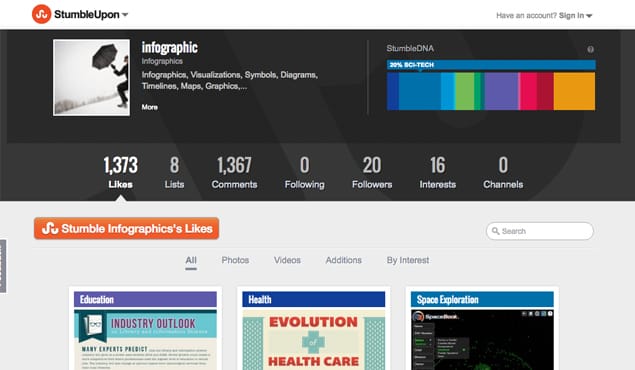Open the StumbleUpon dropdown arrow
635x370 pixels.
125,15
